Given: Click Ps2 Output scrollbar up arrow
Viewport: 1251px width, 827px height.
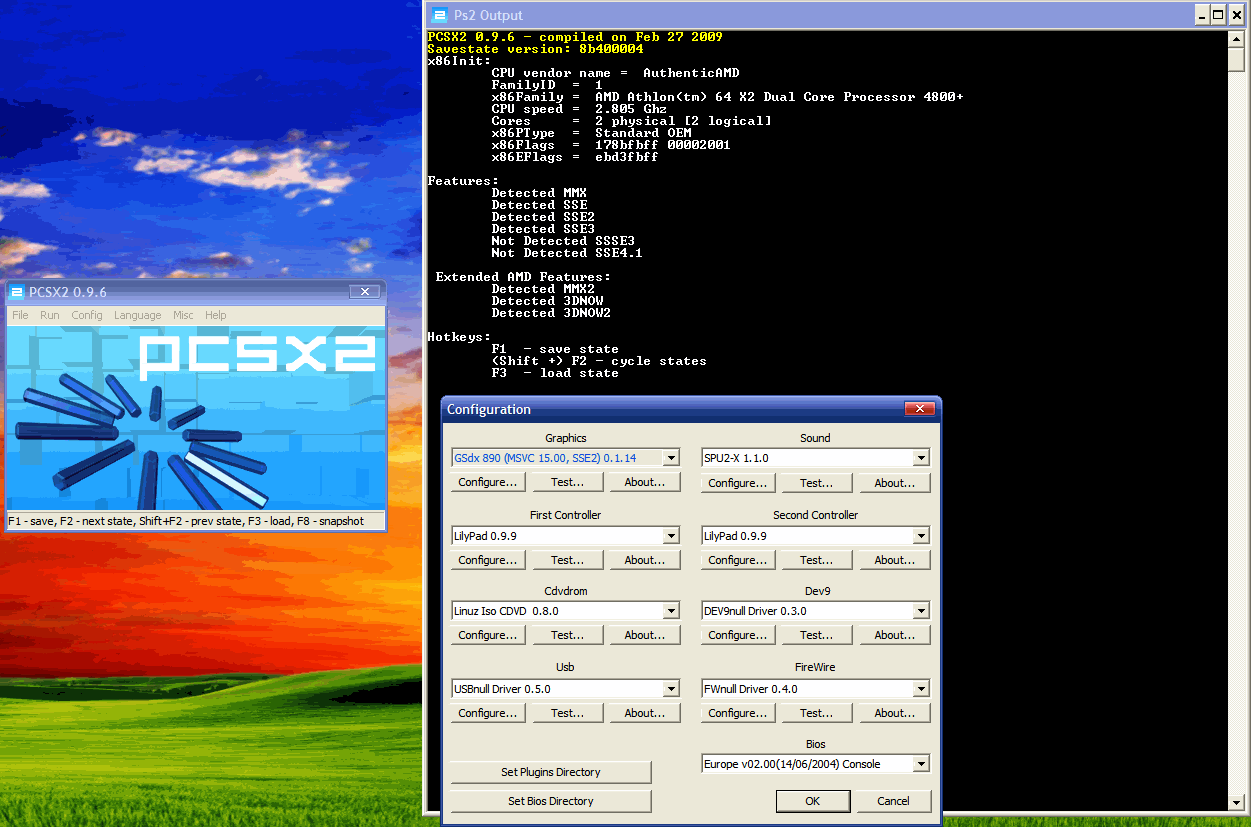Looking at the screenshot, I should coord(1236,38).
